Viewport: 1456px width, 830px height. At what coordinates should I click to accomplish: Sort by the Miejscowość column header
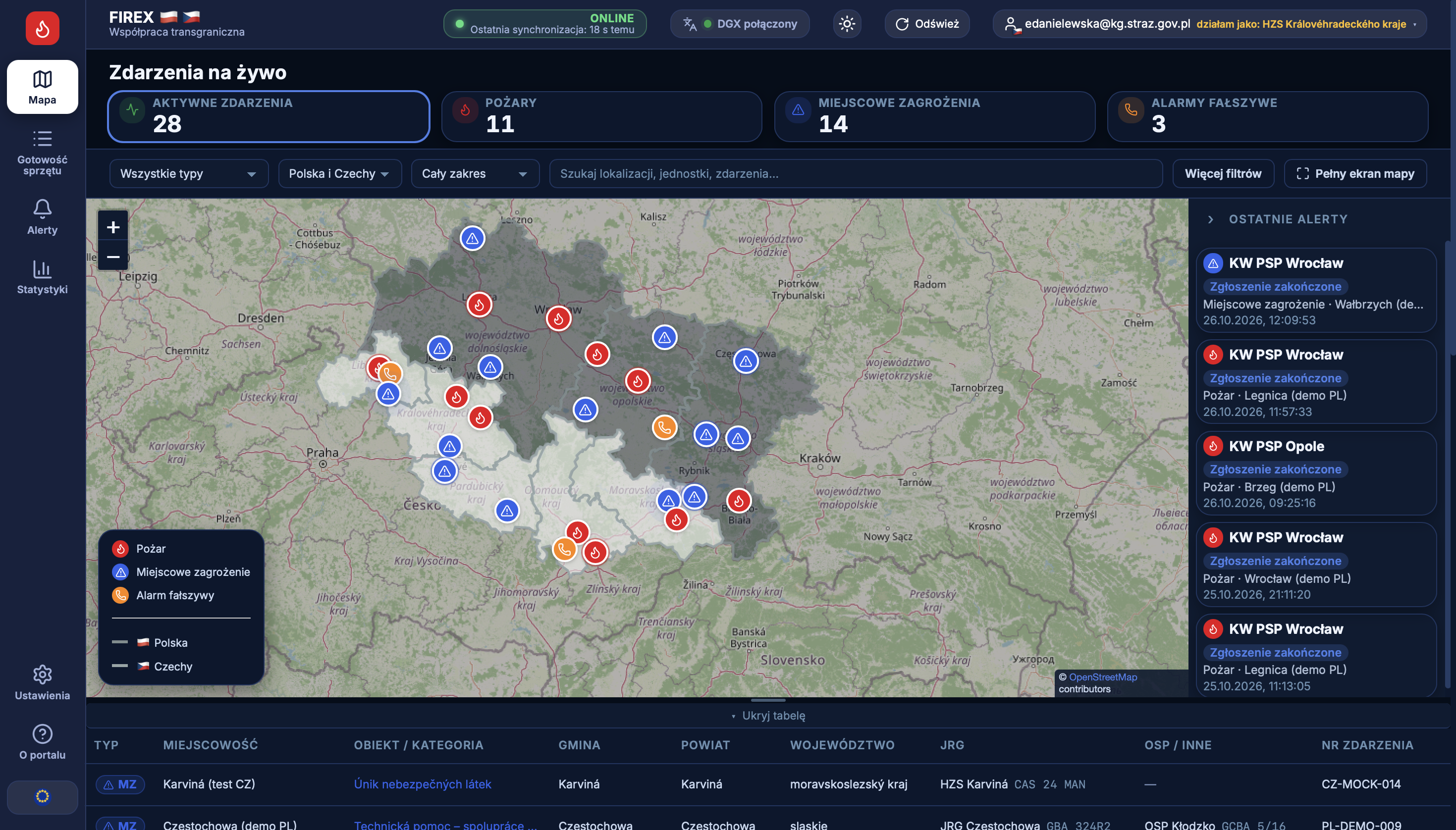point(211,745)
